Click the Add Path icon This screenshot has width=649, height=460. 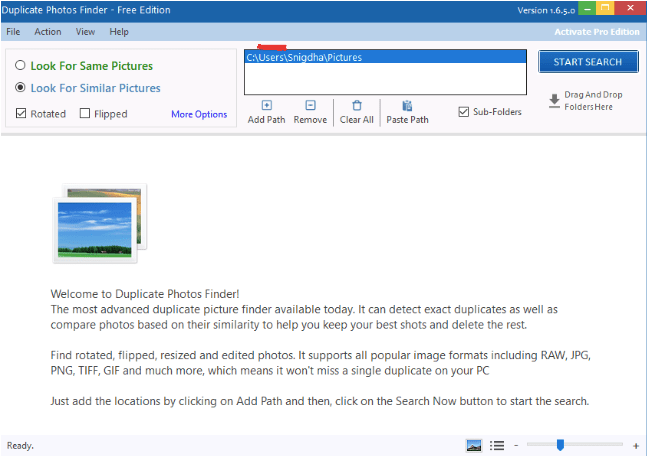point(267,105)
